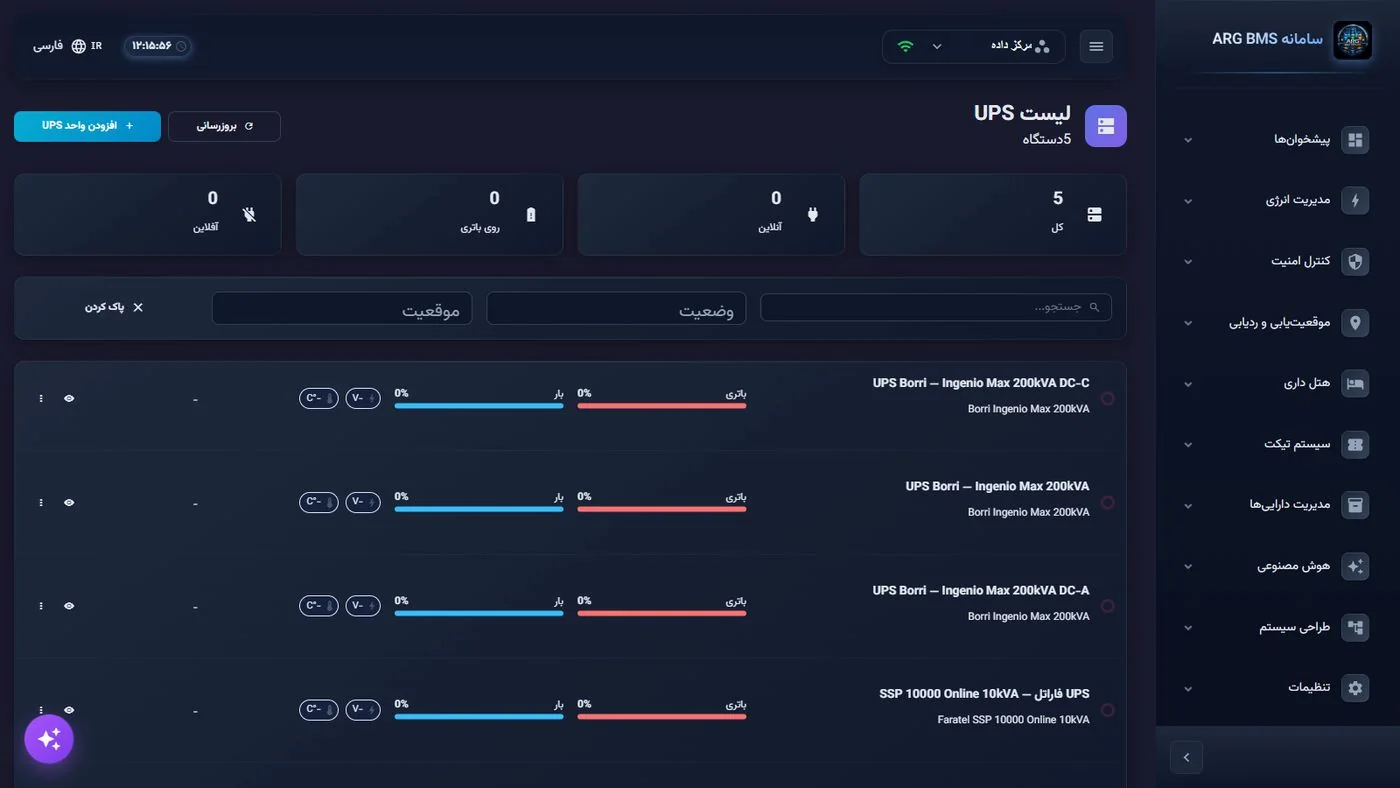Open the hotel management bed icon
1400x788 pixels.
pos(1355,384)
